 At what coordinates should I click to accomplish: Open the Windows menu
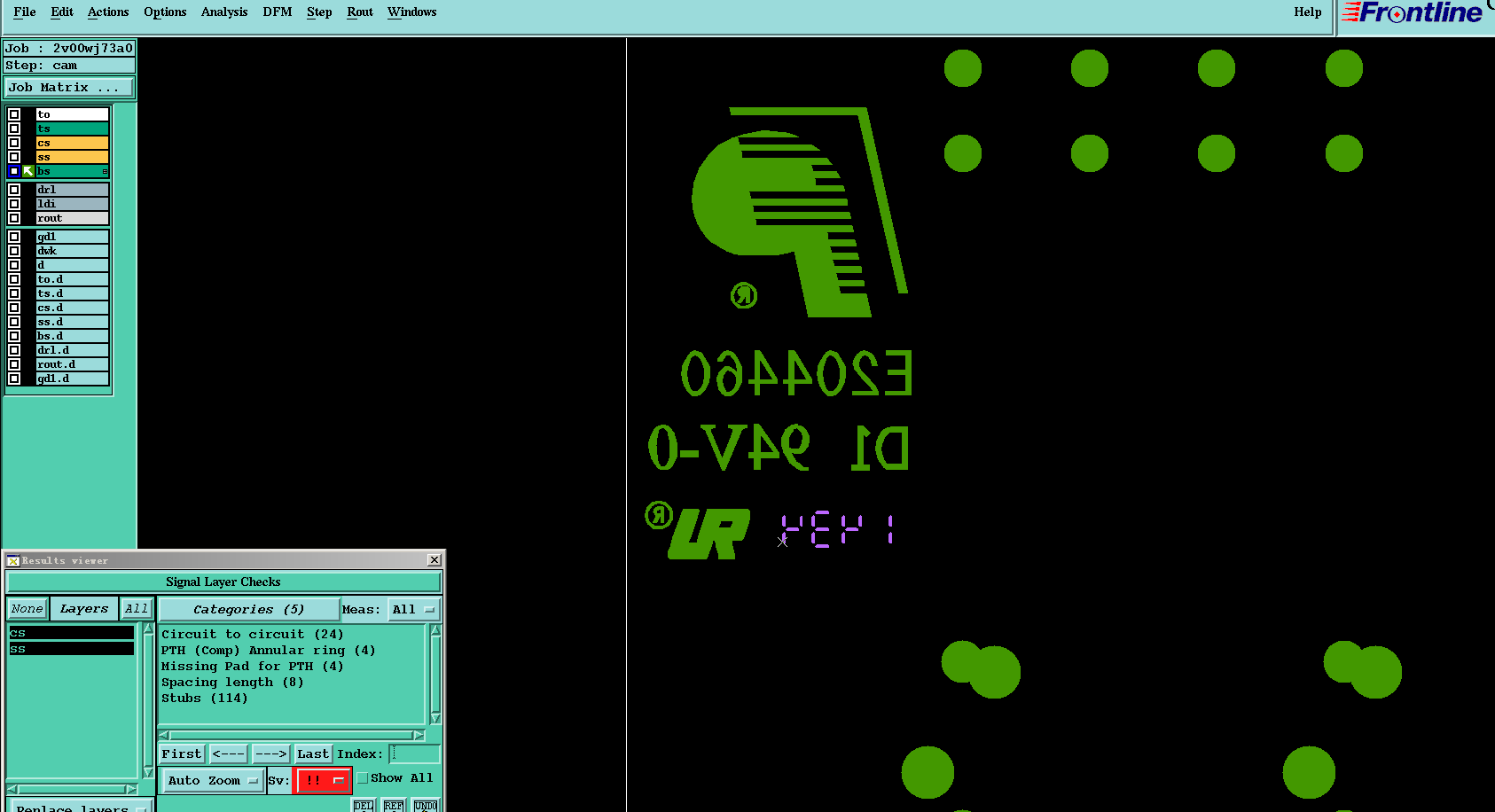point(412,12)
